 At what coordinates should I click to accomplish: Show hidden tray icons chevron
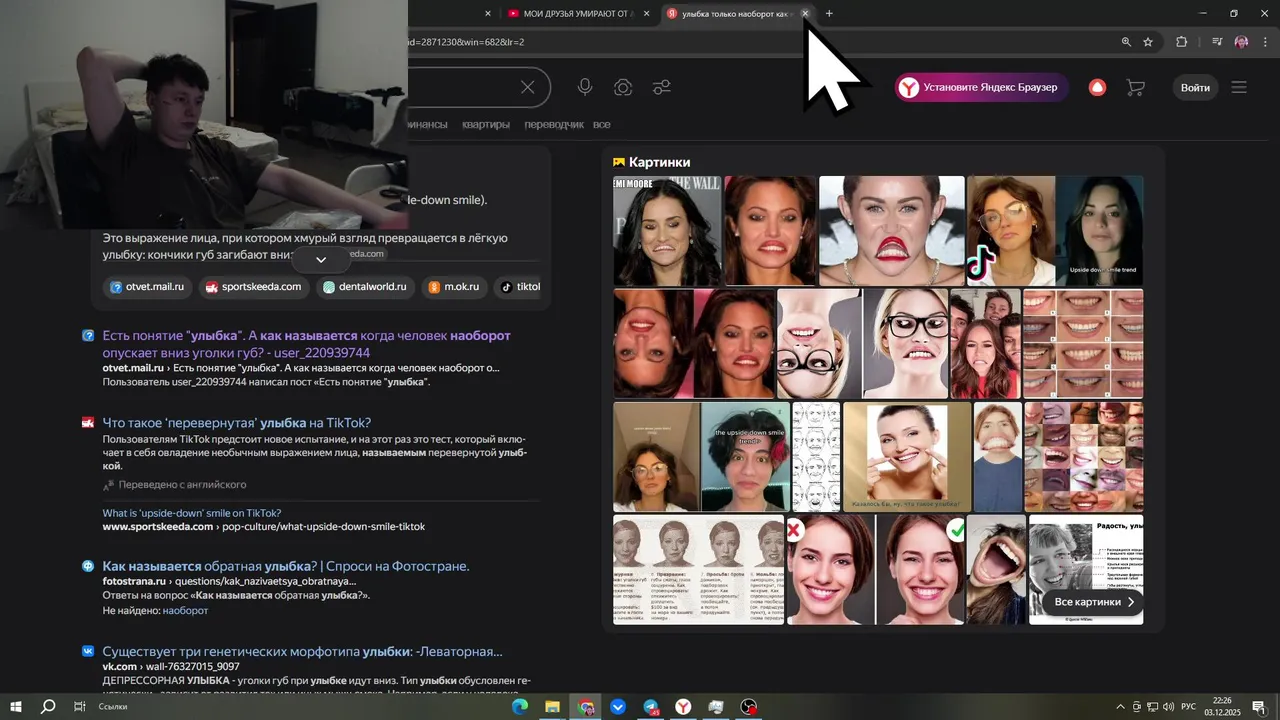1120,706
